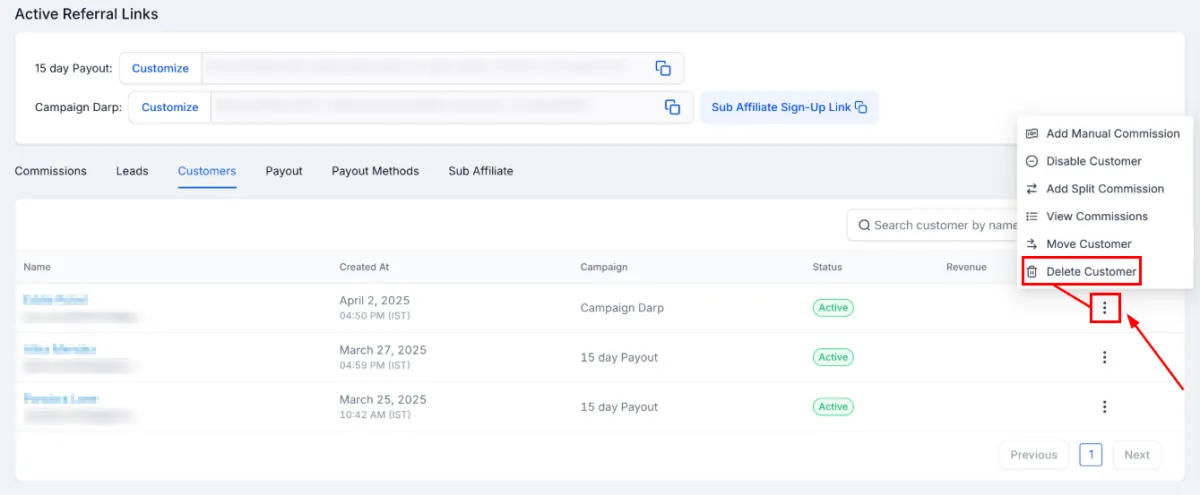Click the View Commissions list icon

pos(1032,216)
